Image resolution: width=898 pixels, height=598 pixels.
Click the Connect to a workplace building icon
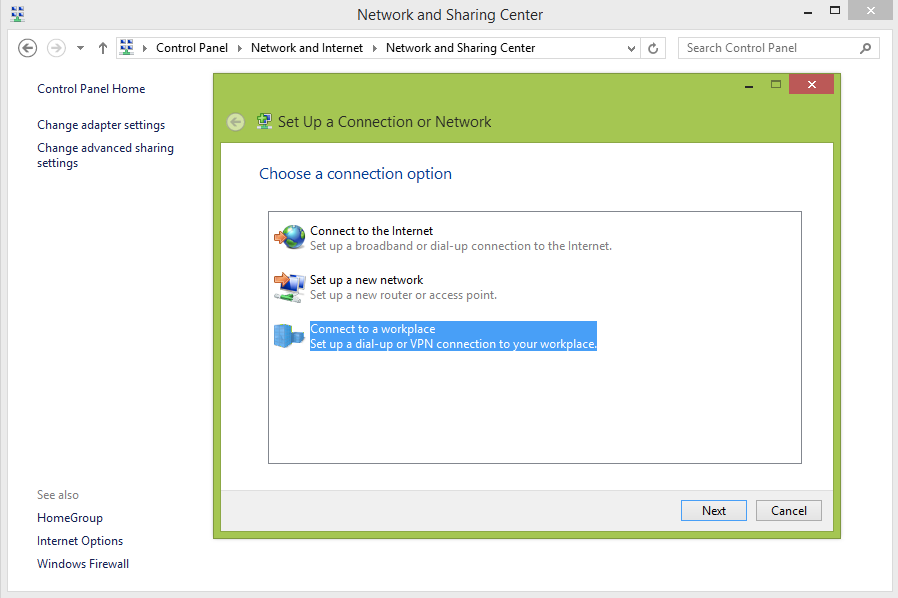pyautogui.click(x=288, y=336)
